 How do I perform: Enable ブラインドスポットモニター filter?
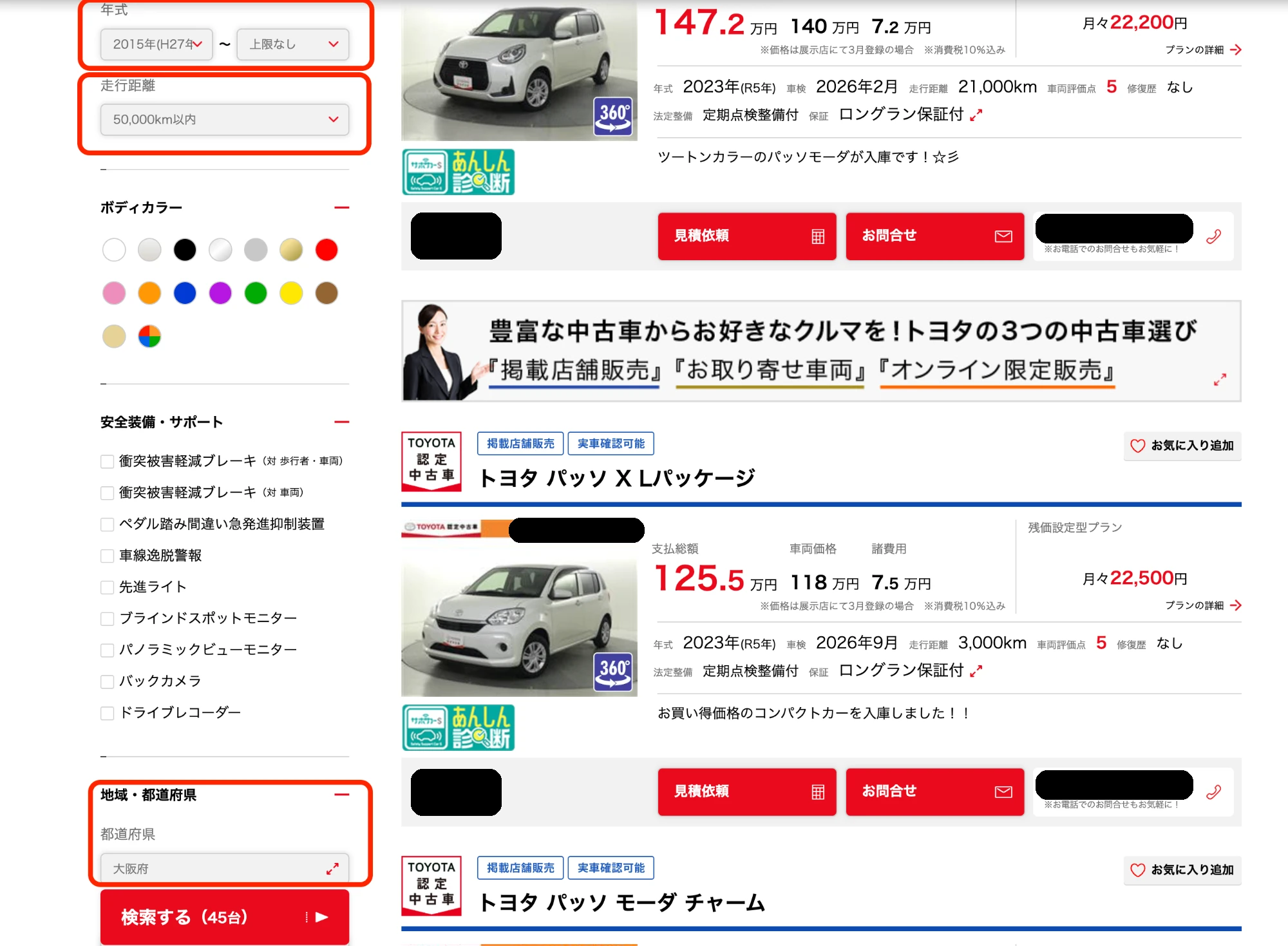coord(108,618)
